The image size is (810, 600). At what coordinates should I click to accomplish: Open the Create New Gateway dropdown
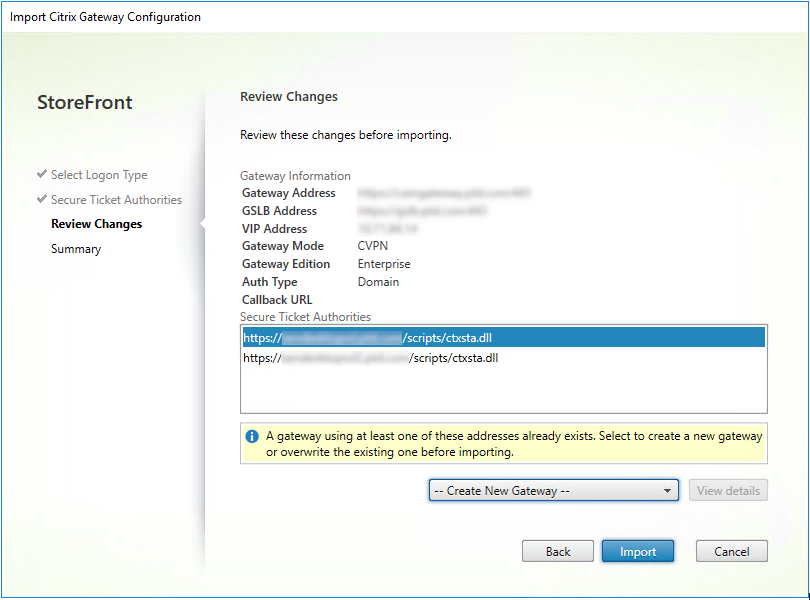pos(553,490)
